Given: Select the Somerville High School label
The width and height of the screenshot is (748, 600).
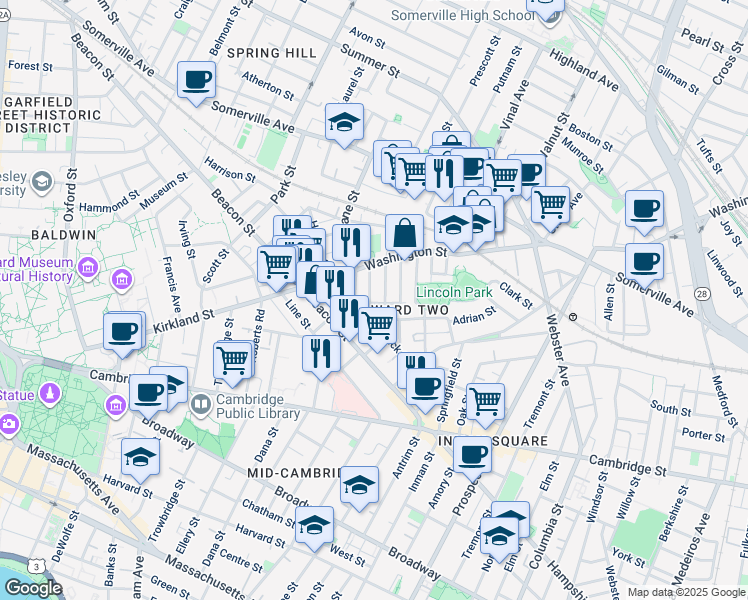Looking at the screenshot, I should coord(462,16).
